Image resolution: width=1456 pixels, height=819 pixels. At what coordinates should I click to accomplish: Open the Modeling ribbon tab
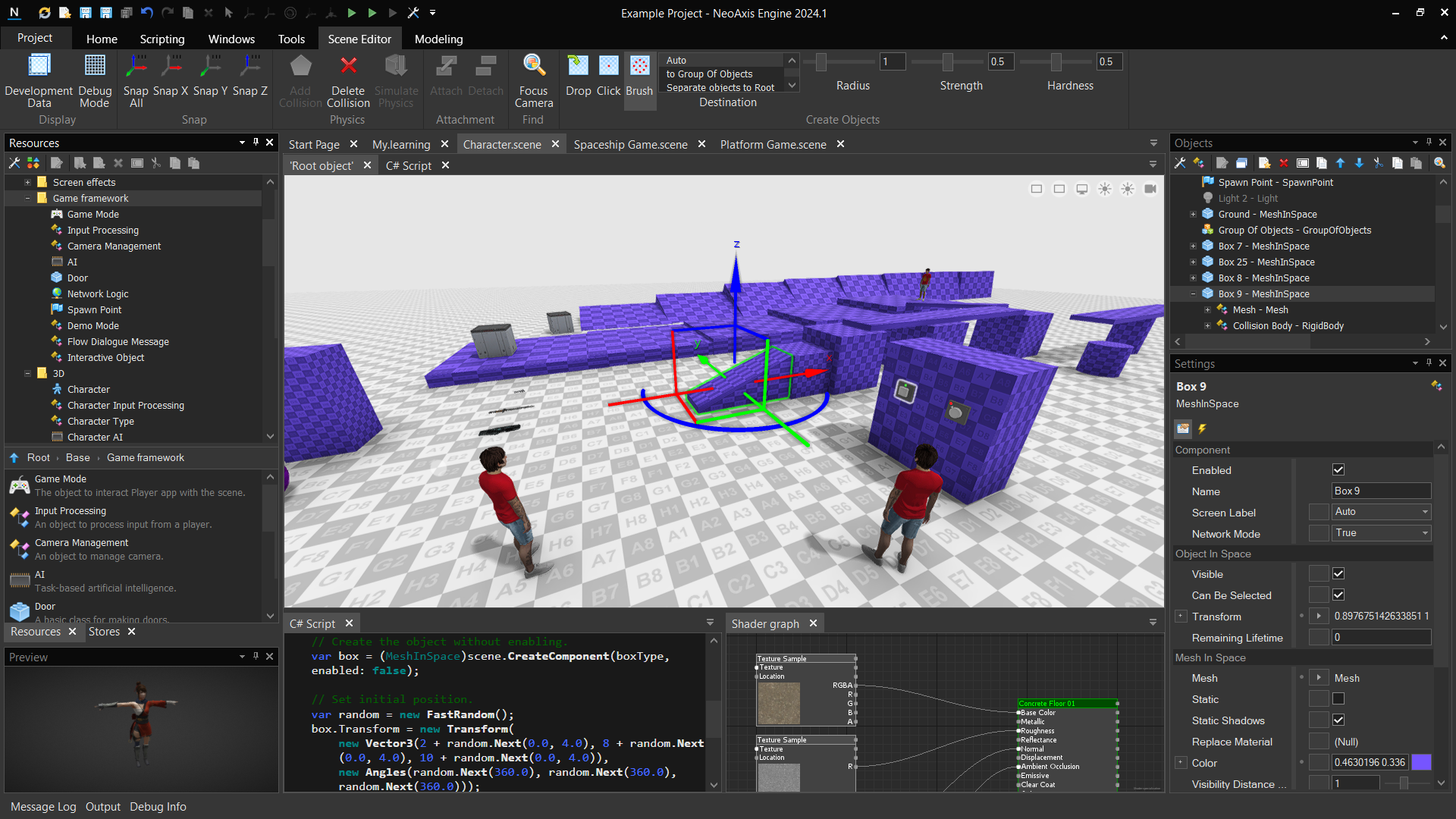[438, 39]
